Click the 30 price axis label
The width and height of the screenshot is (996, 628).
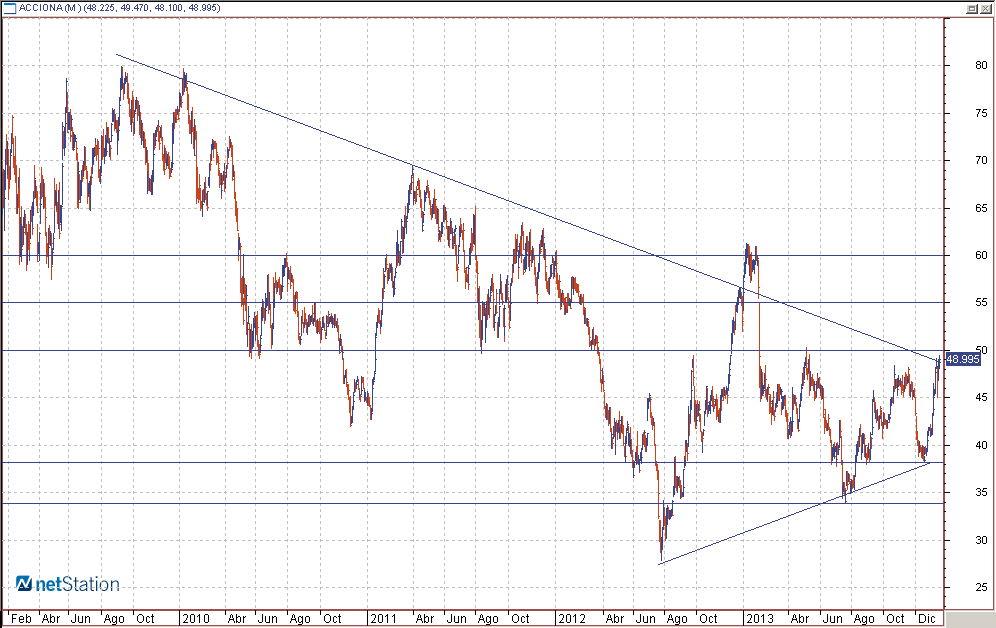pyautogui.click(x=981, y=540)
